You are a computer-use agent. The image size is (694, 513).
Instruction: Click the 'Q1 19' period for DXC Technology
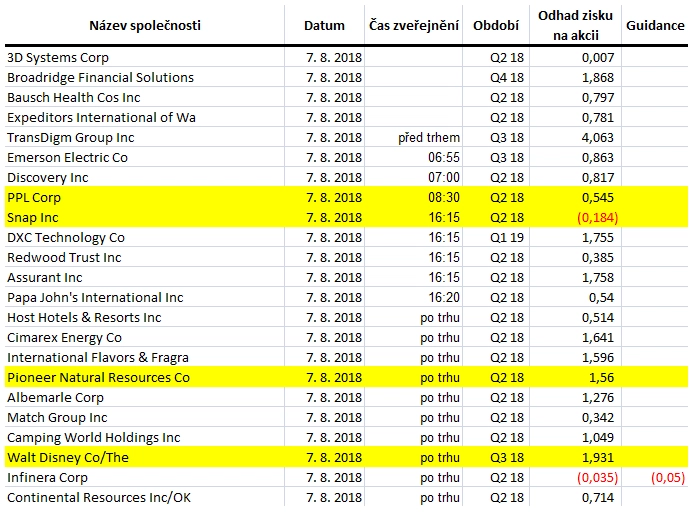click(x=507, y=238)
